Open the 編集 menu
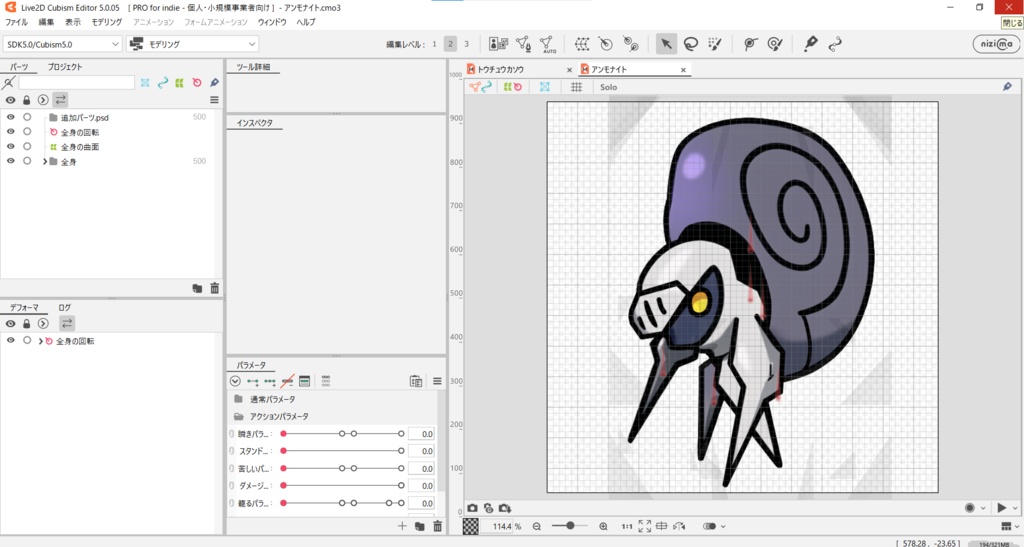The height and width of the screenshot is (547, 1024). [x=46, y=22]
